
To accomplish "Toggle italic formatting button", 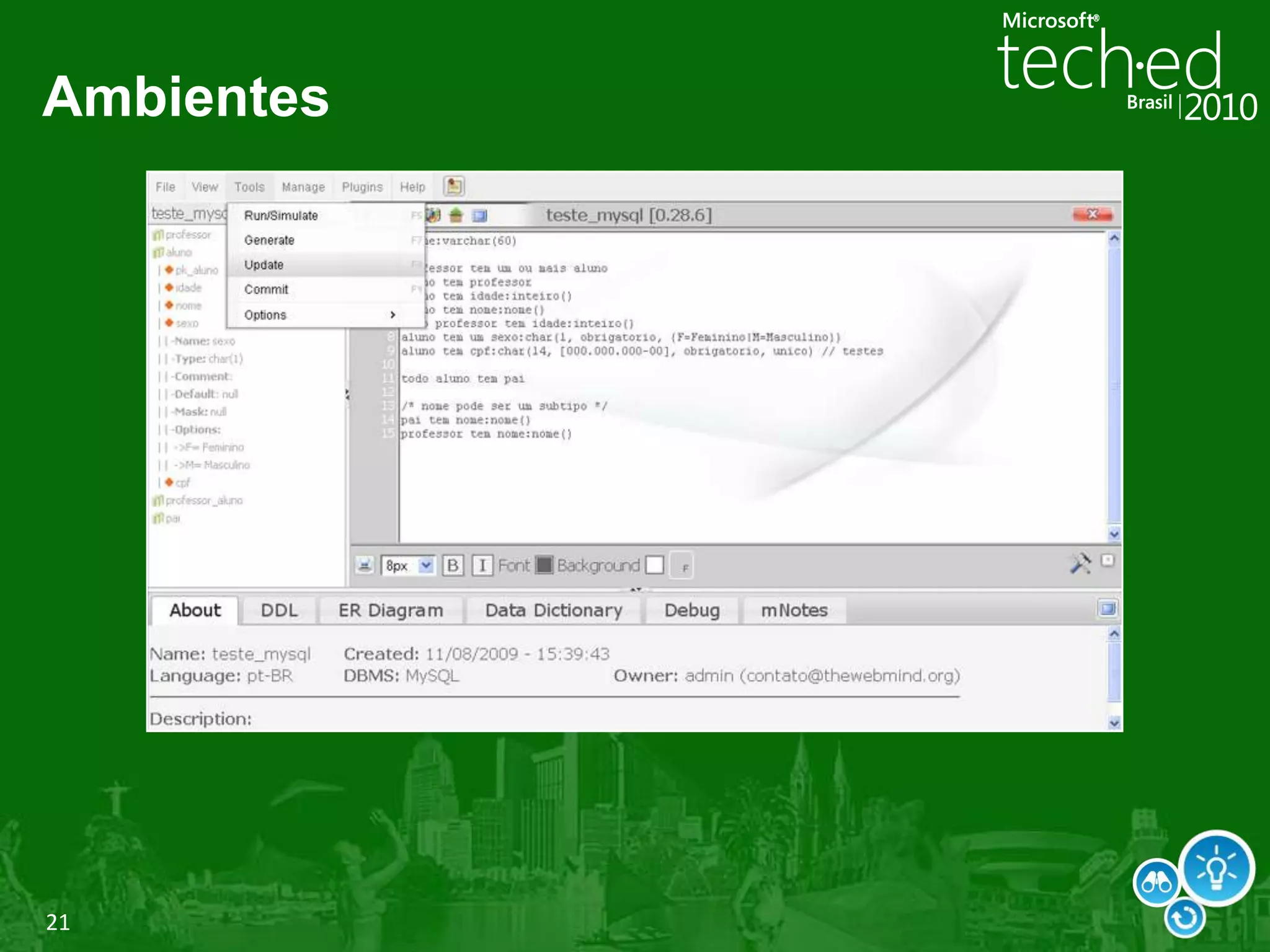I will (482, 565).
